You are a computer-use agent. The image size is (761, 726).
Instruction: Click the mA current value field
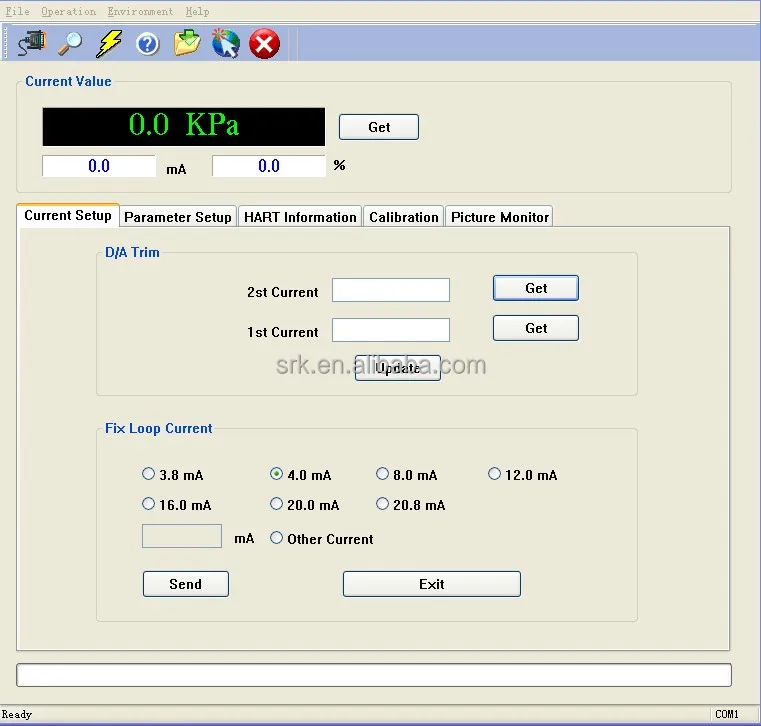coord(99,166)
